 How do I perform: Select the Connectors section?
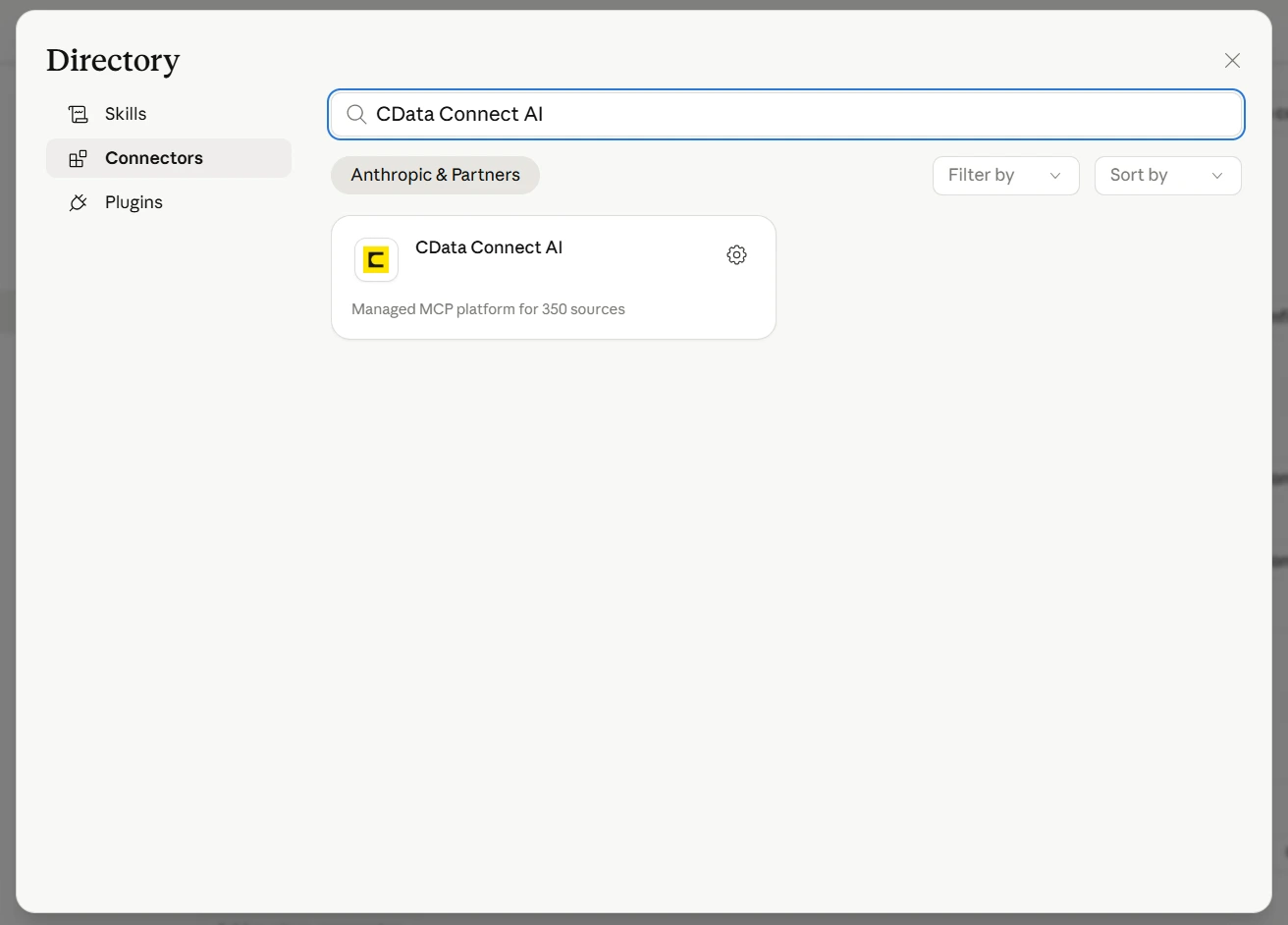tap(169, 158)
